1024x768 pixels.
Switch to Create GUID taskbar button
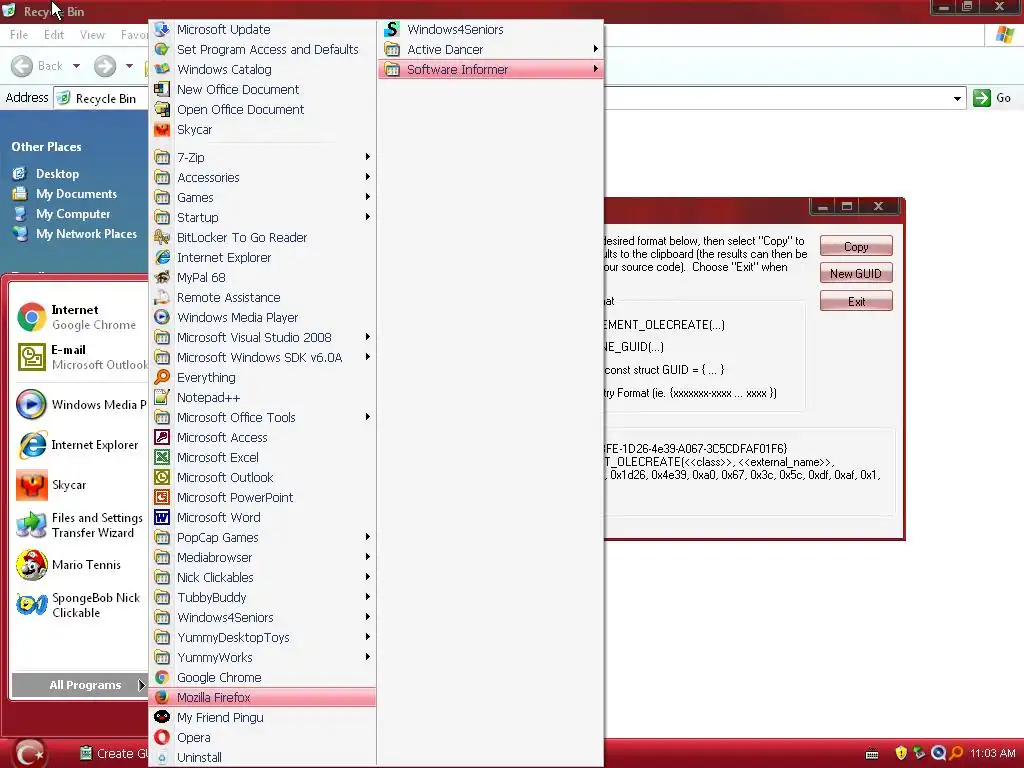112,754
